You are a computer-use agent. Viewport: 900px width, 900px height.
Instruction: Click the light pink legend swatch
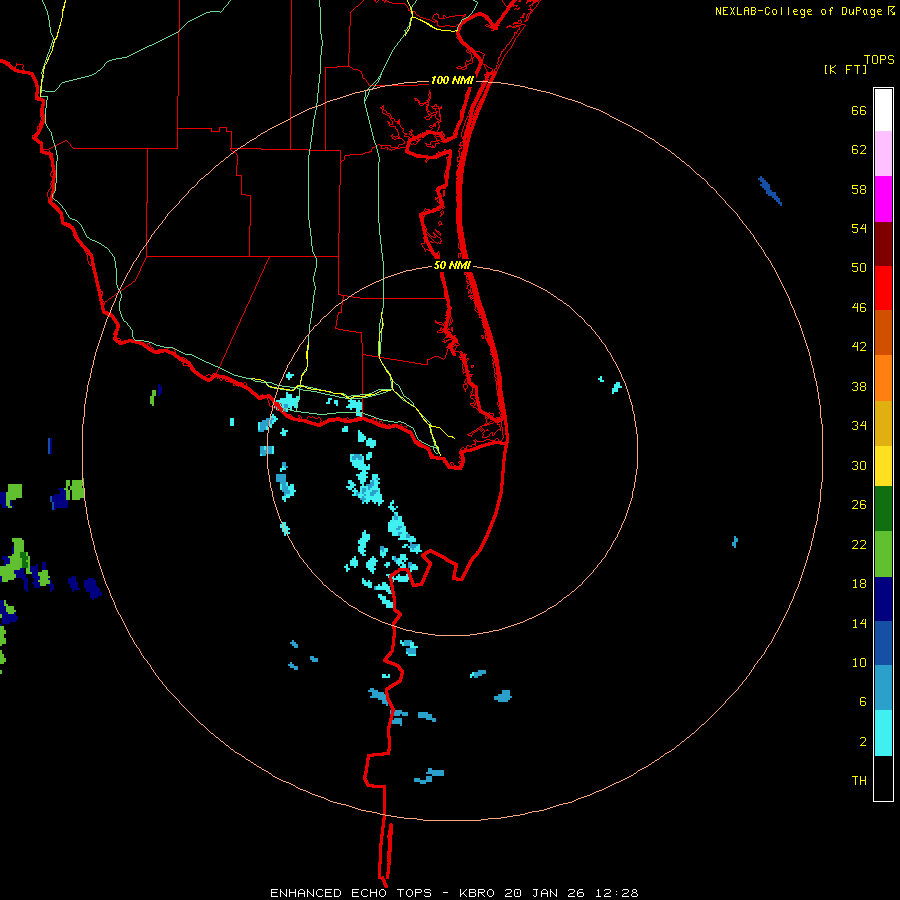coord(883,154)
